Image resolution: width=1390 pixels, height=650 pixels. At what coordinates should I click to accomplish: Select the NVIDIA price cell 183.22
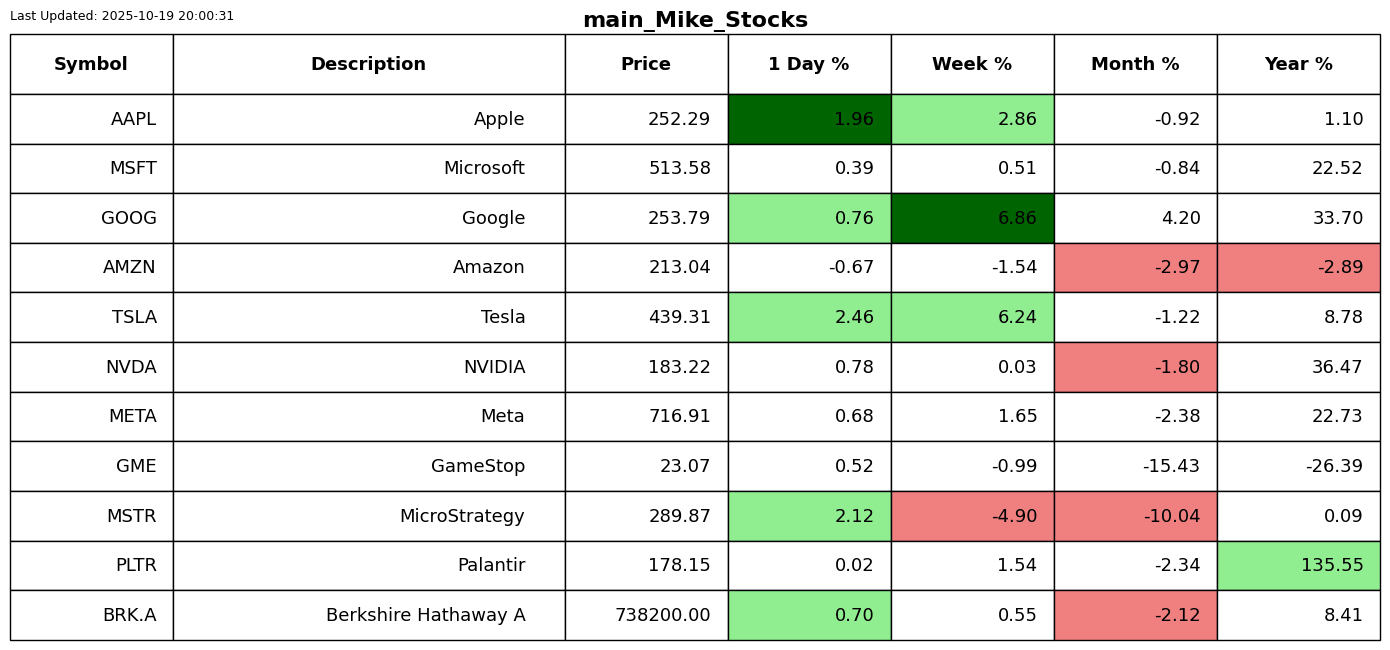[x=646, y=367]
